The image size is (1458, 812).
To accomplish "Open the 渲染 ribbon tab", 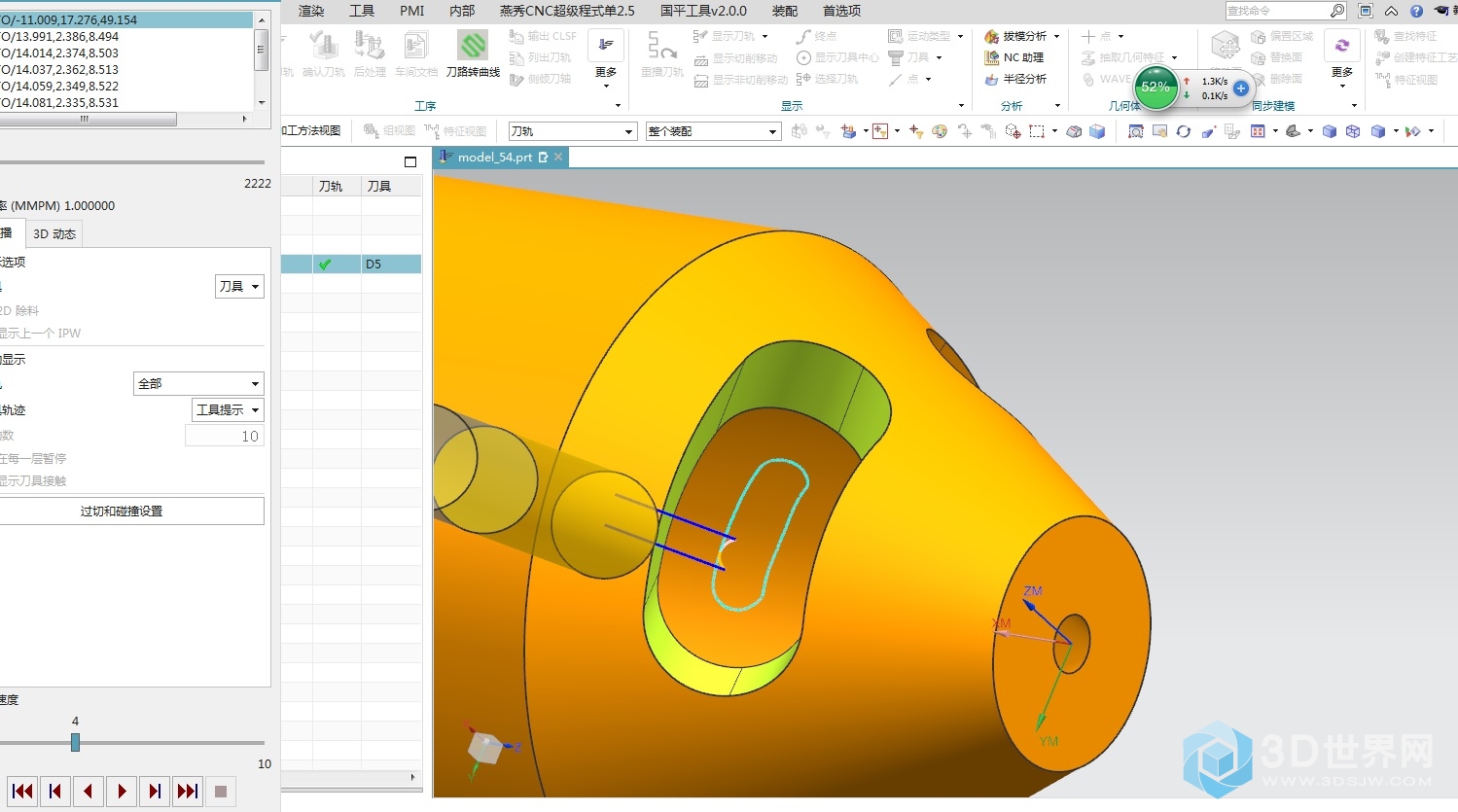I will (x=311, y=11).
